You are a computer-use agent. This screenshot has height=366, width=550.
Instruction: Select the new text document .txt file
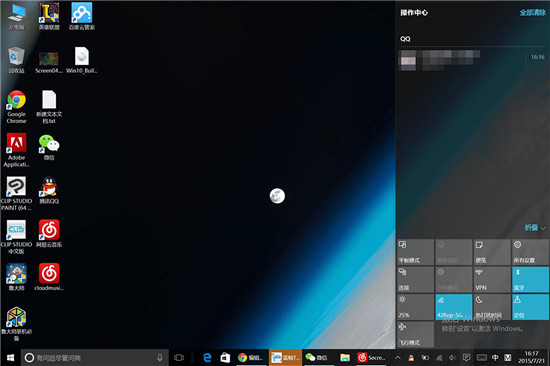pos(49,107)
